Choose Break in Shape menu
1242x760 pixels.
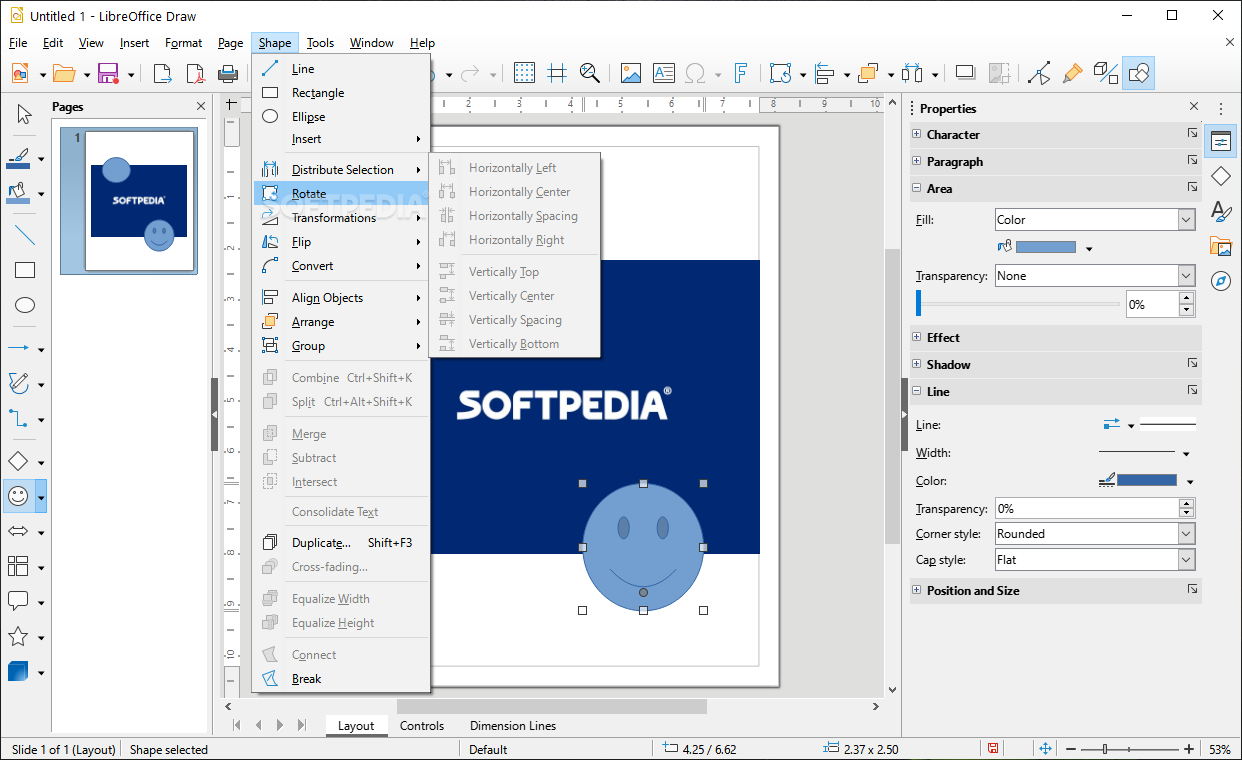click(341, 679)
